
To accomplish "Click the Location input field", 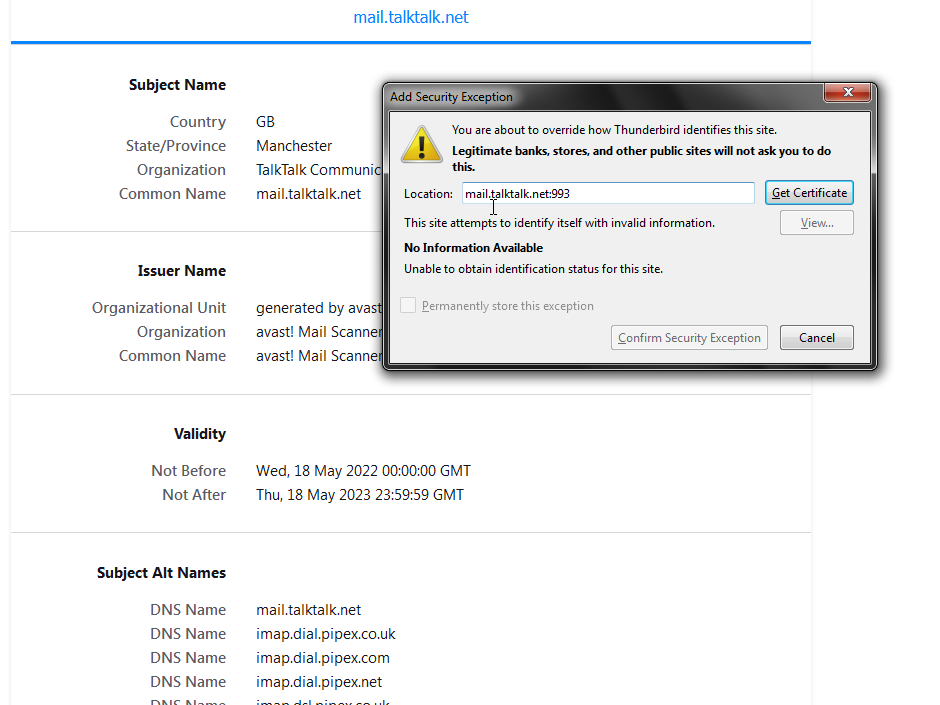I will coord(608,194).
